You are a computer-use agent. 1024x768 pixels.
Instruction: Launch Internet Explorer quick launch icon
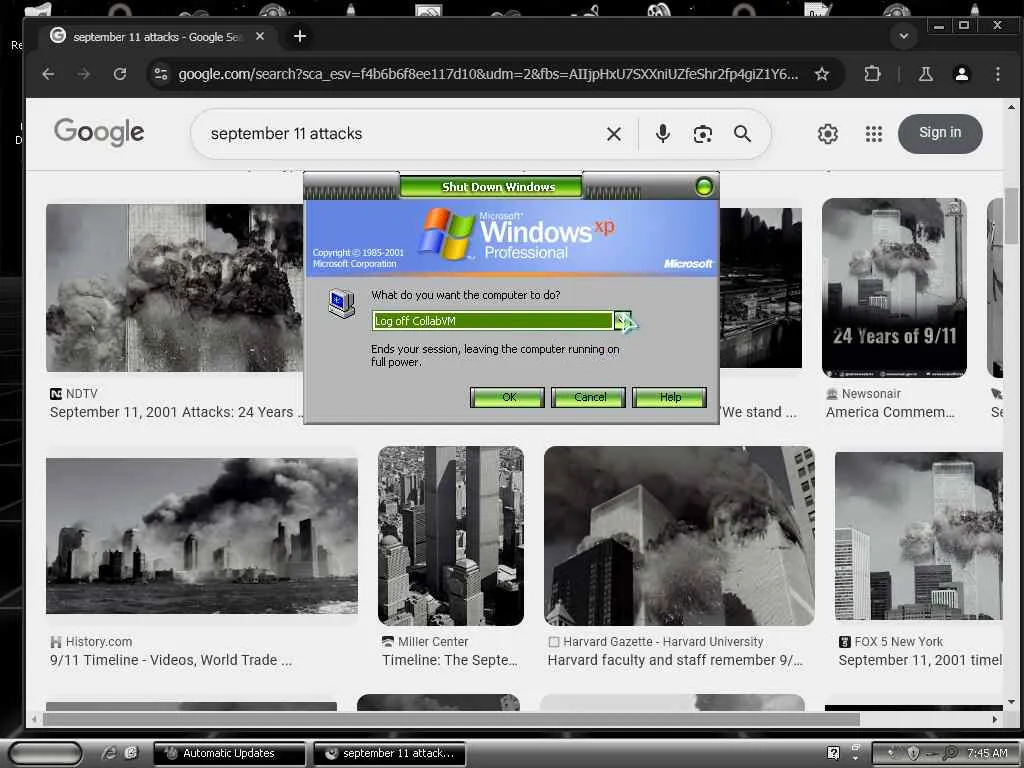[109, 753]
